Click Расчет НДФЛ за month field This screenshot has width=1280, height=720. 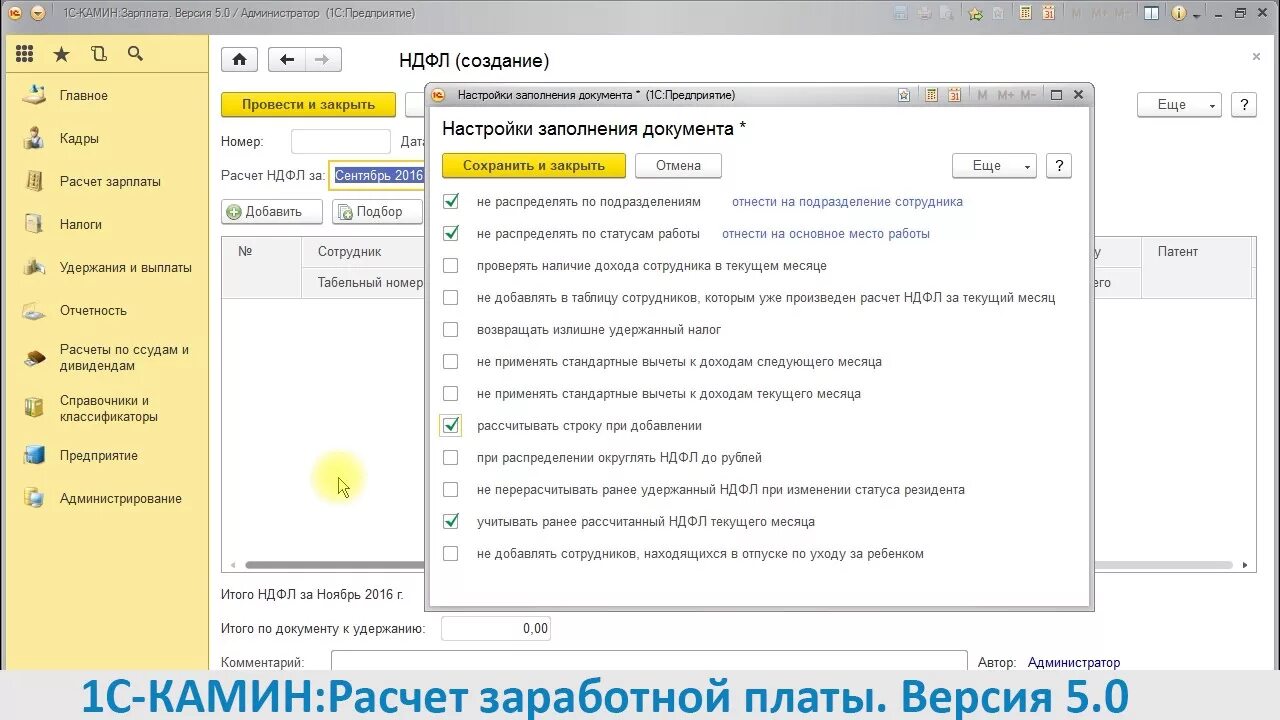(379, 176)
